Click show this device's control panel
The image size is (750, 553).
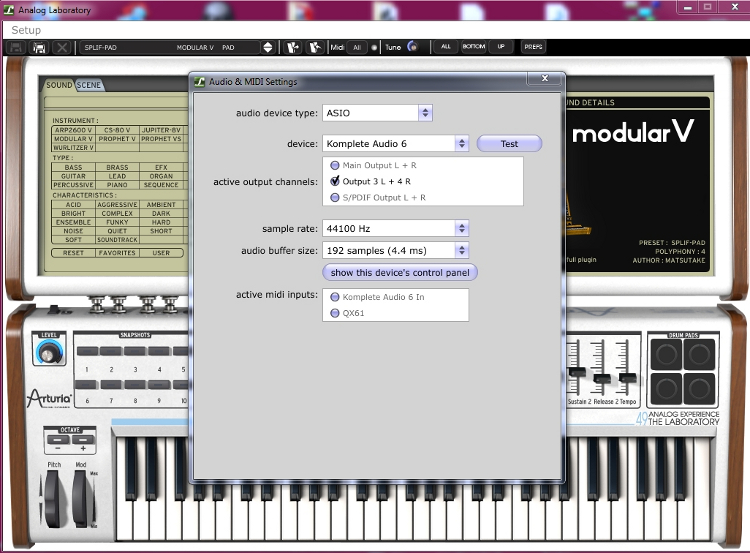tap(400, 272)
